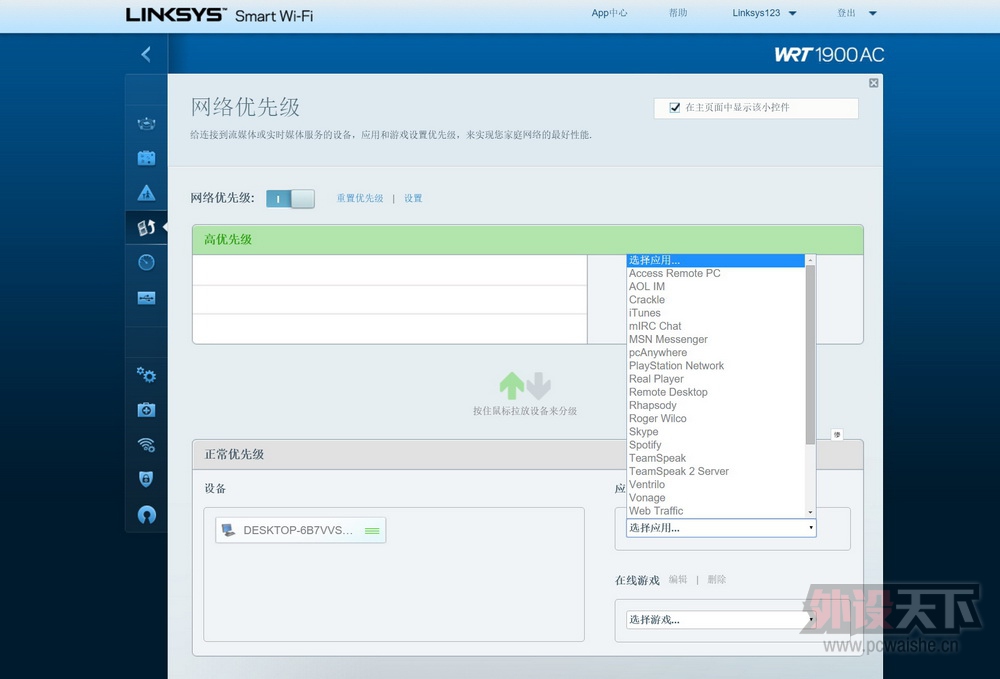Open External Storage USB icon
This screenshot has width=1000, height=679.
[x=146, y=298]
